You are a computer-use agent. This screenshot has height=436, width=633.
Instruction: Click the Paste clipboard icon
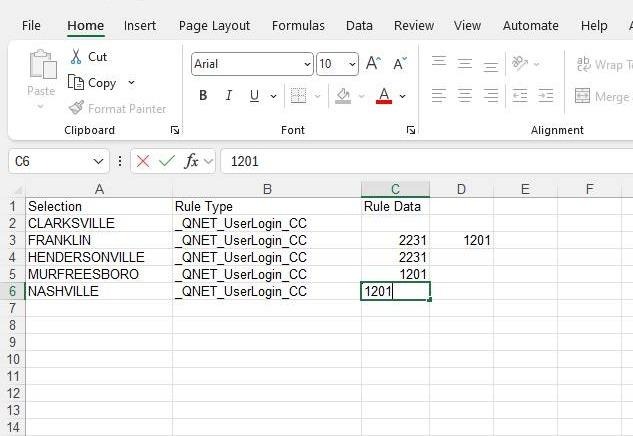[x=43, y=64]
